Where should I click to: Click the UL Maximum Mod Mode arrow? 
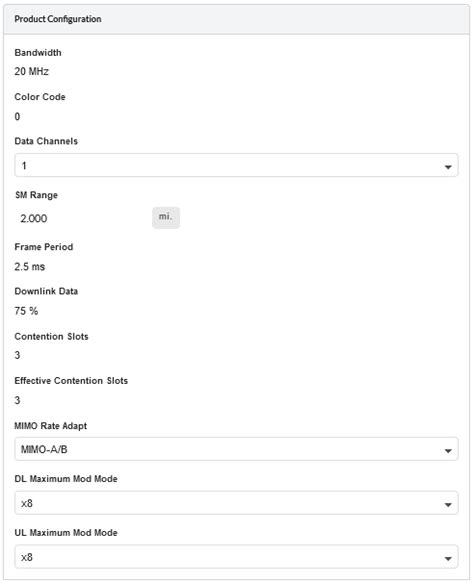pos(448,559)
